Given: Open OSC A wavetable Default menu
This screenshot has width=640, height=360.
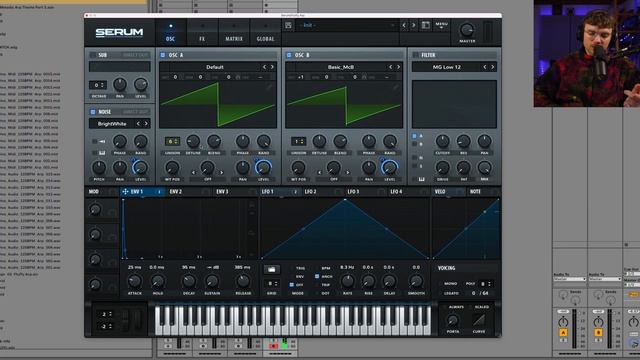Looking at the screenshot, I should [x=215, y=67].
